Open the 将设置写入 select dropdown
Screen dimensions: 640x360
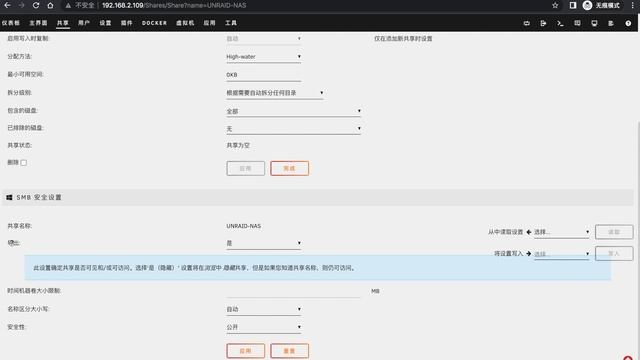pyautogui.click(x=562, y=254)
